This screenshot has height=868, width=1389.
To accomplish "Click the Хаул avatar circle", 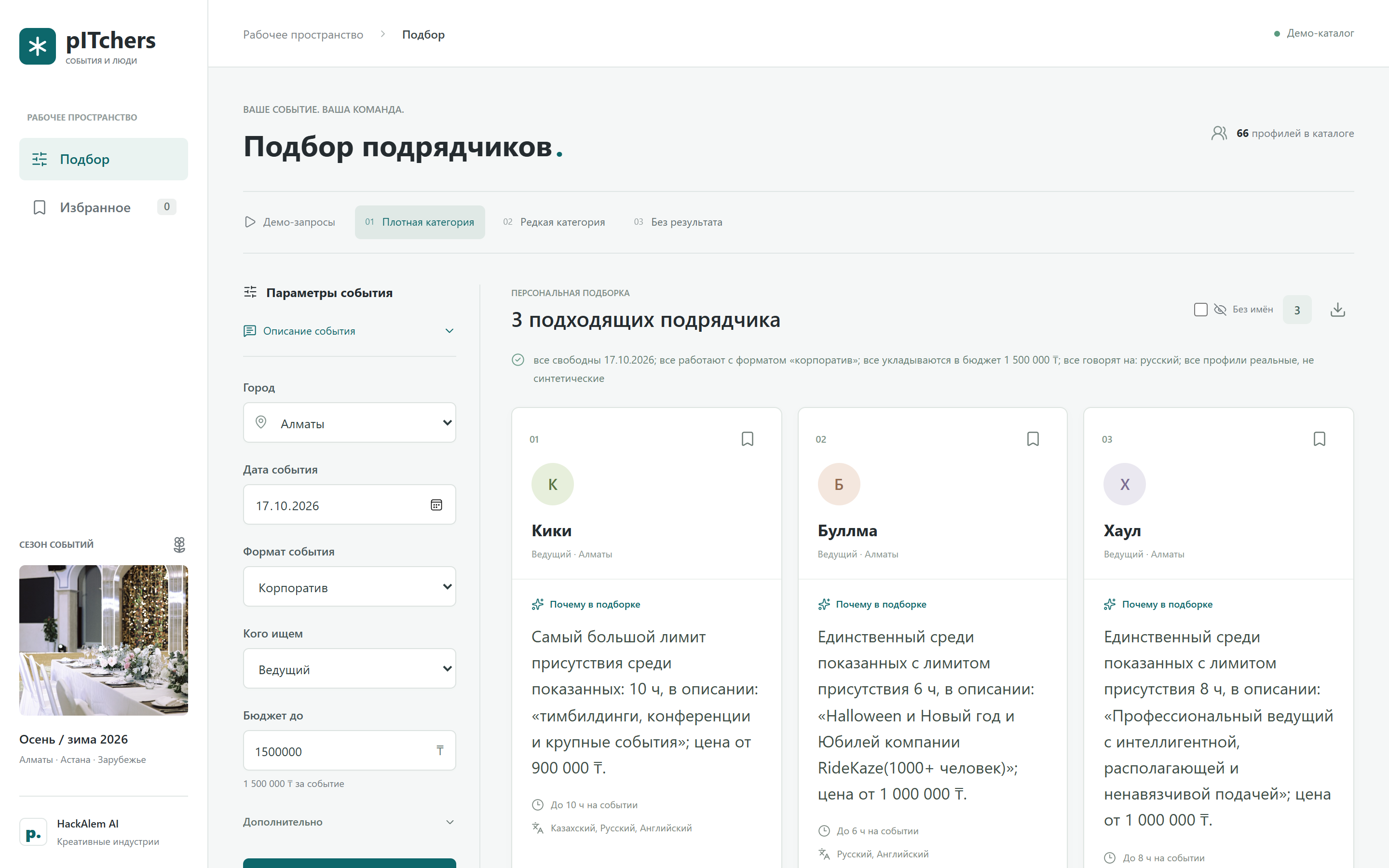I will [x=1124, y=484].
